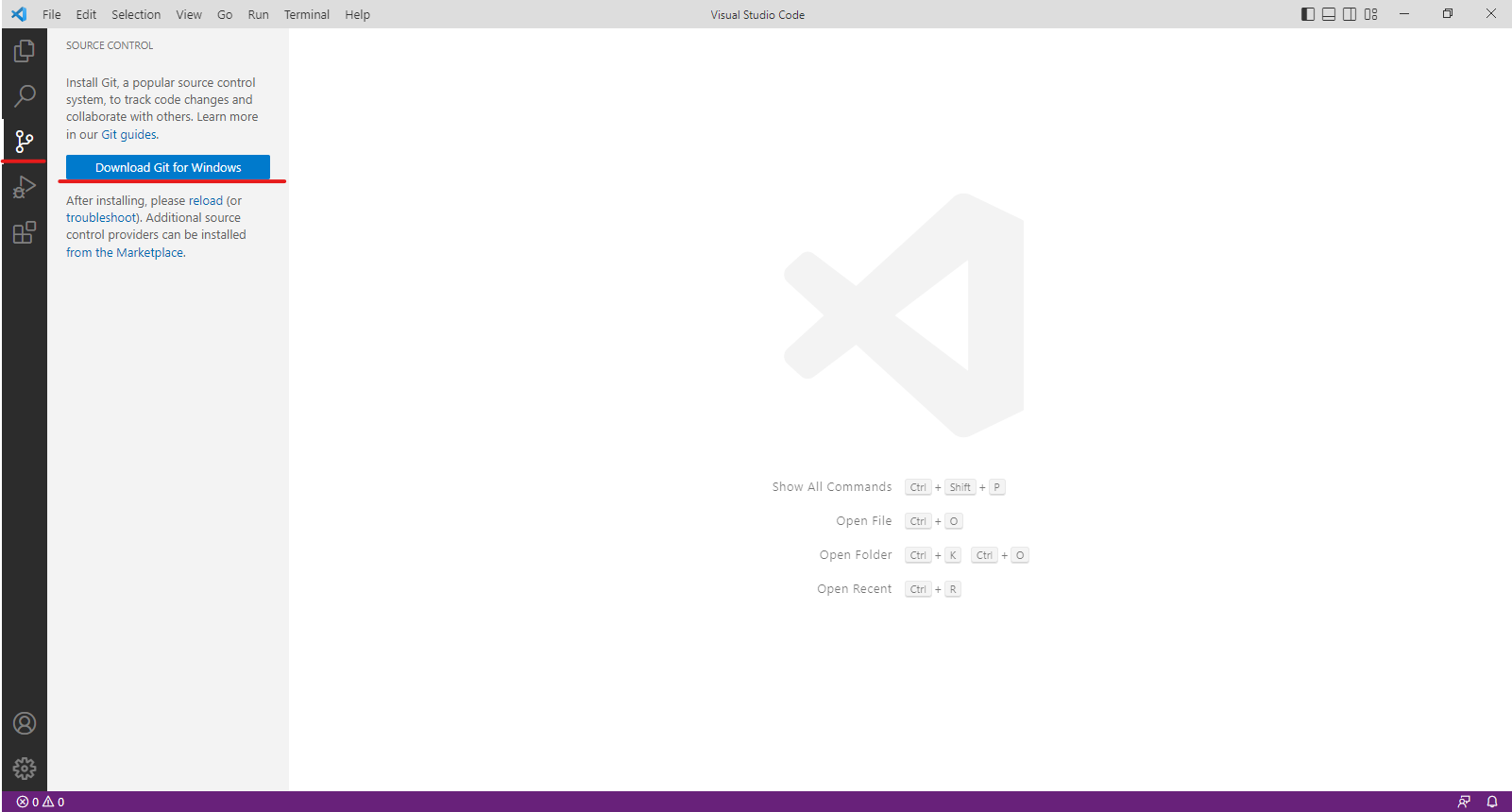Toggle the primary side bar layout icon

[1308, 14]
